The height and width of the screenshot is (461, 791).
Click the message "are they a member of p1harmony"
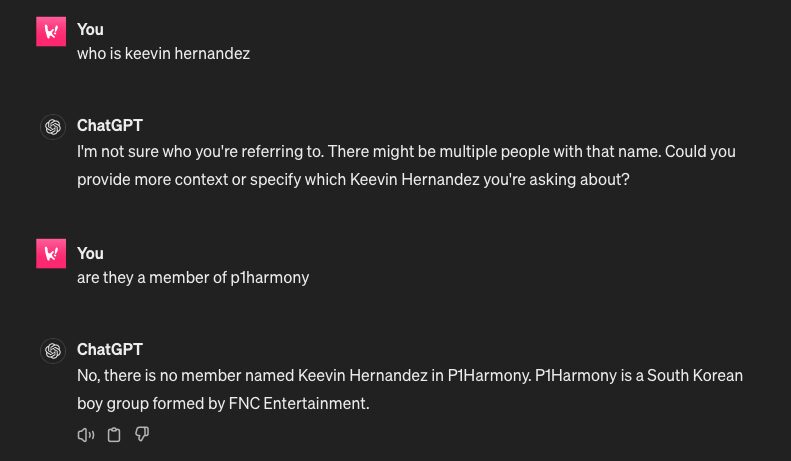(193, 277)
